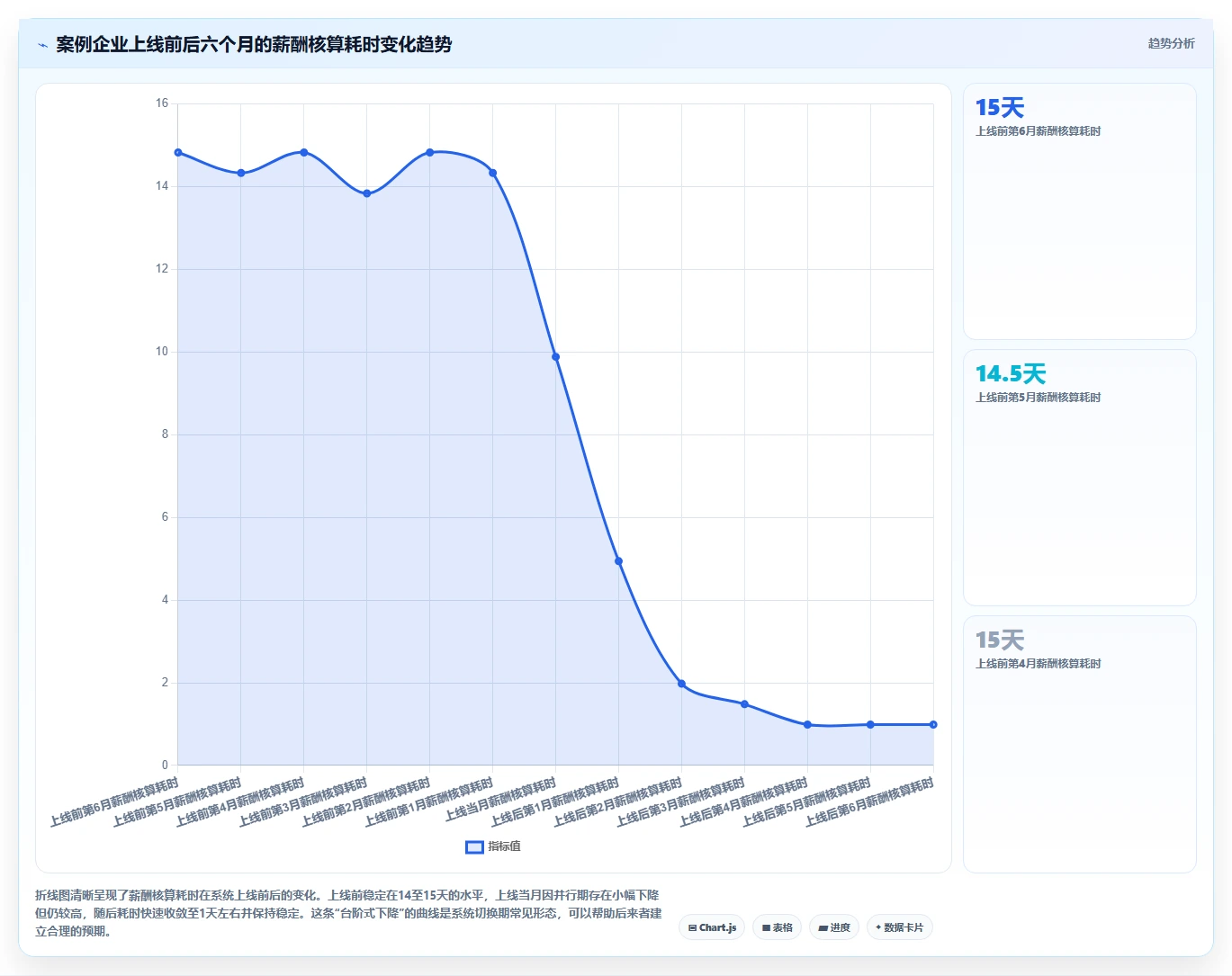
Task: Select the 进度 tag chip
Action: point(834,927)
